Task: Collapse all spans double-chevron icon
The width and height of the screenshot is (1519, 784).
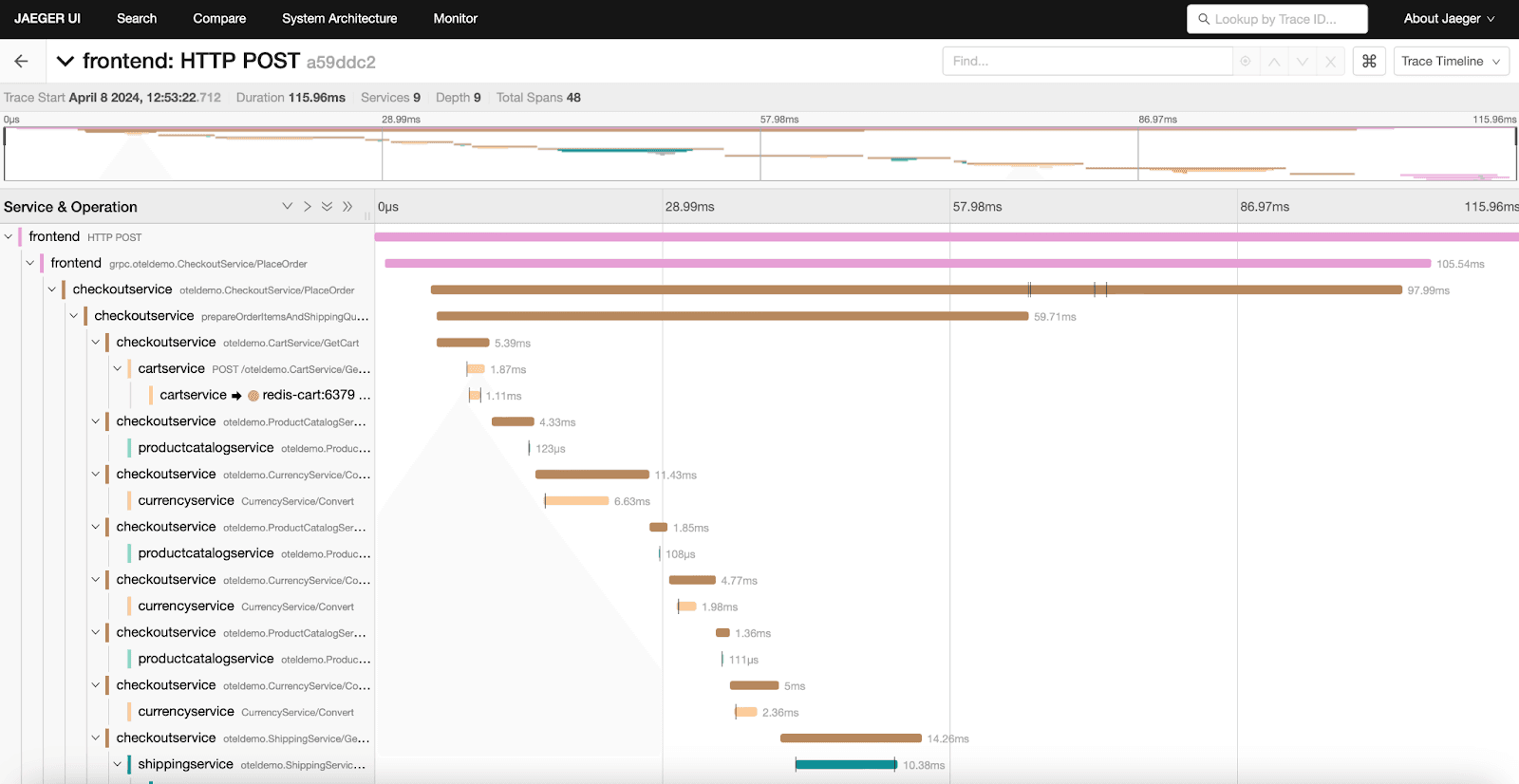Action: pos(347,207)
